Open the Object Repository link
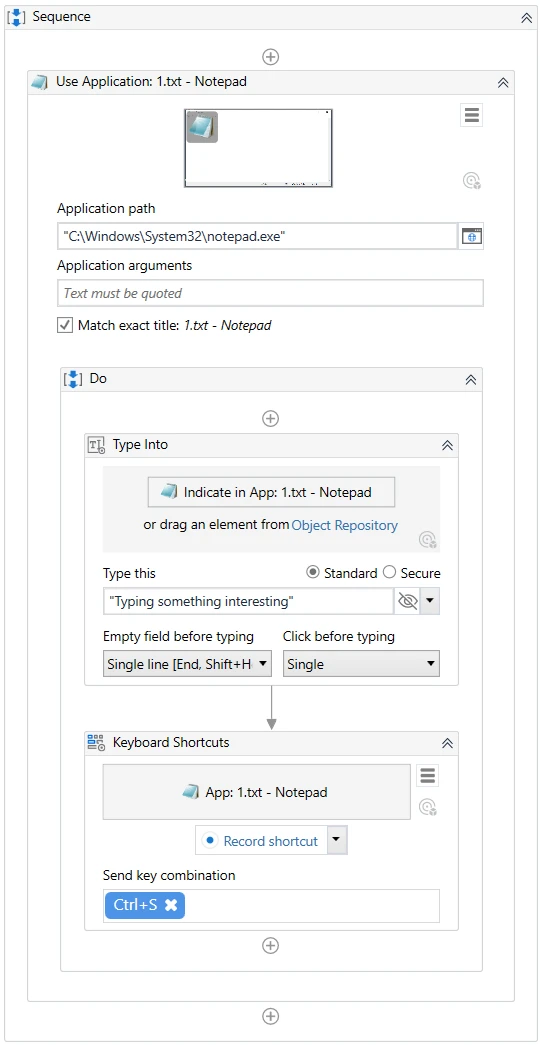Viewport: 540px width, 1045px height. (x=345, y=525)
